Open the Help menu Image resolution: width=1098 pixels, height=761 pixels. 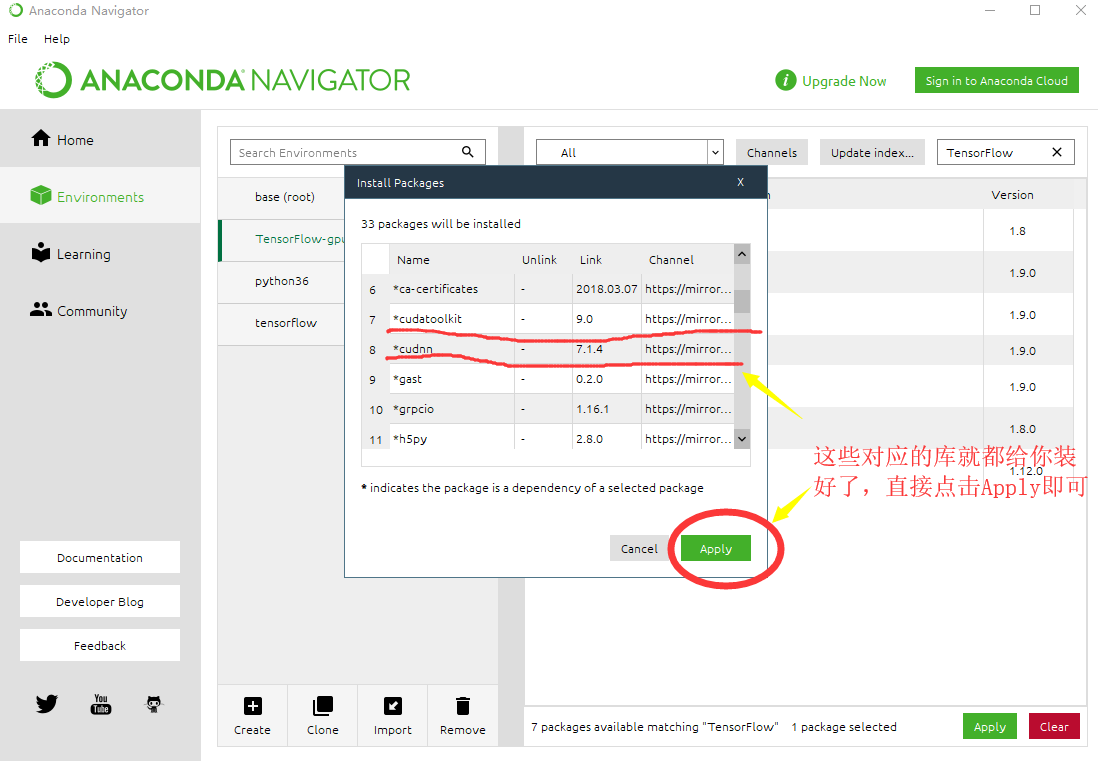tap(57, 39)
